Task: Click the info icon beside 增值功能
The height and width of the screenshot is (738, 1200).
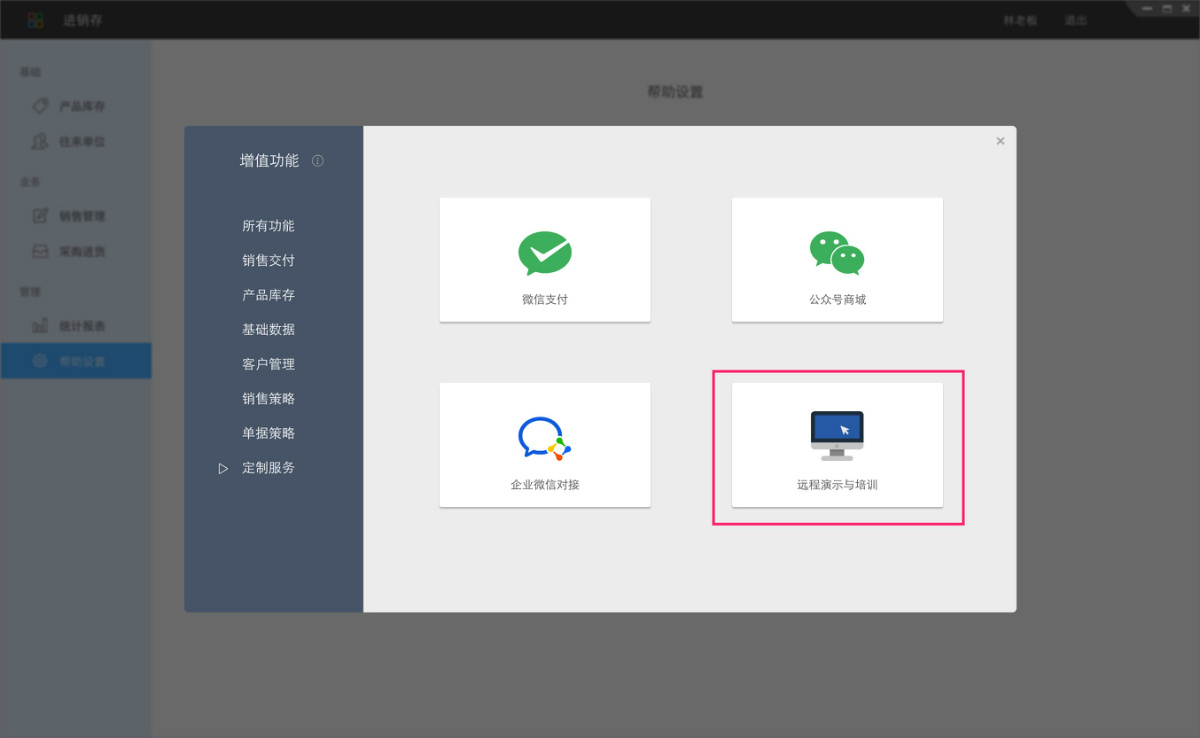Action: [318, 161]
